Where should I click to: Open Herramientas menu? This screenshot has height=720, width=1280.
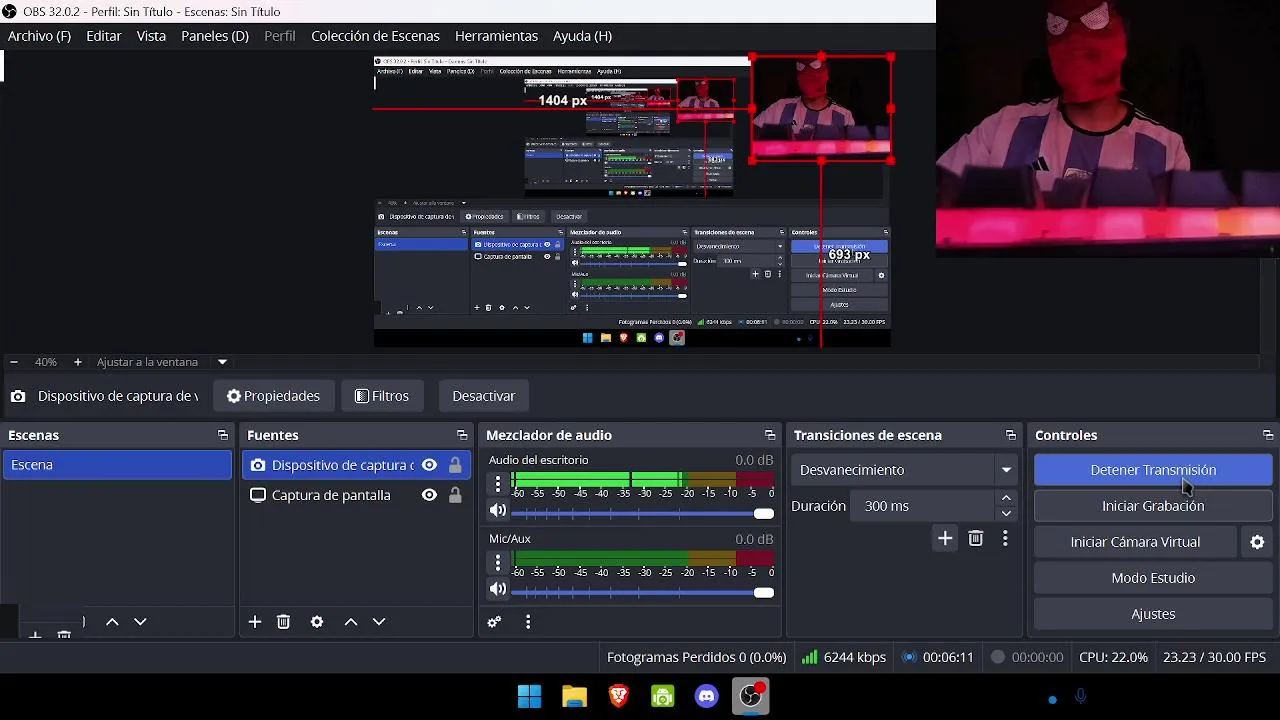(x=496, y=36)
